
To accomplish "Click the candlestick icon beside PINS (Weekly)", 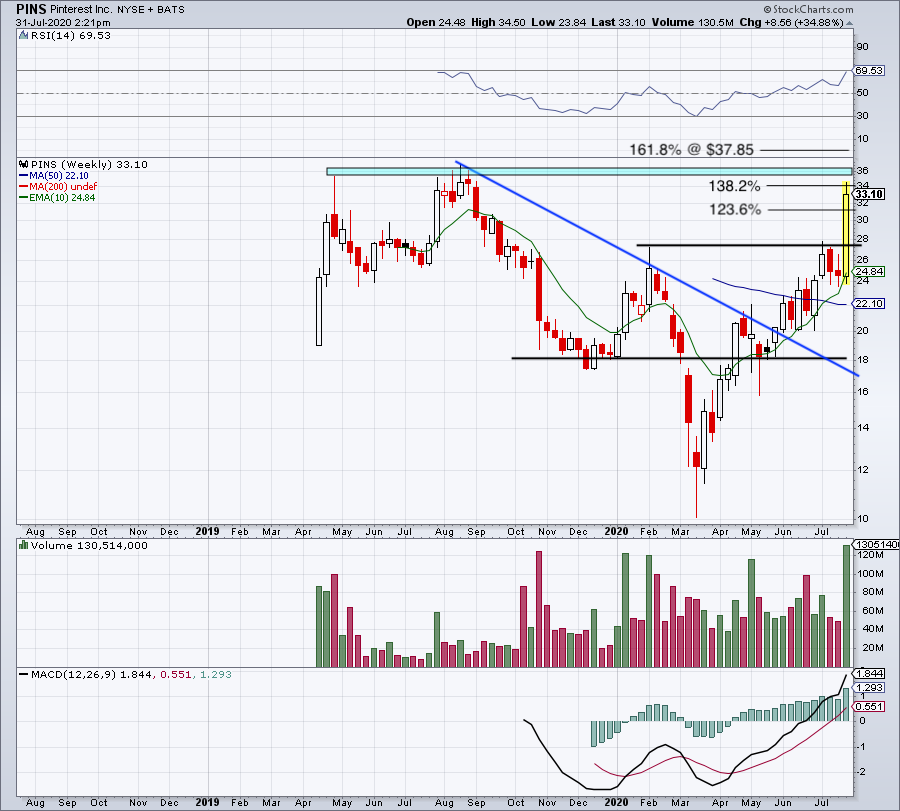I will [x=24, y=164].
